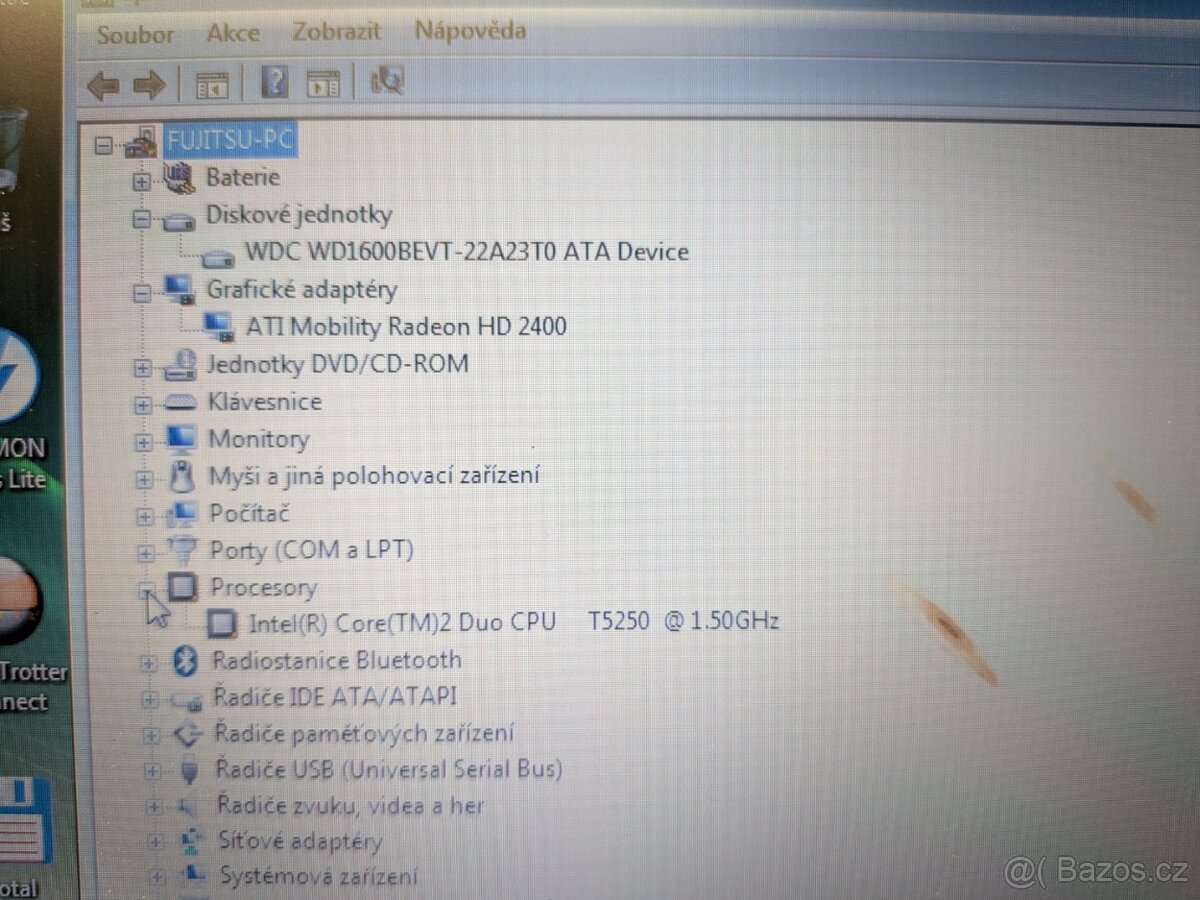Open the Zobrazit menu

tap(336, 31)
